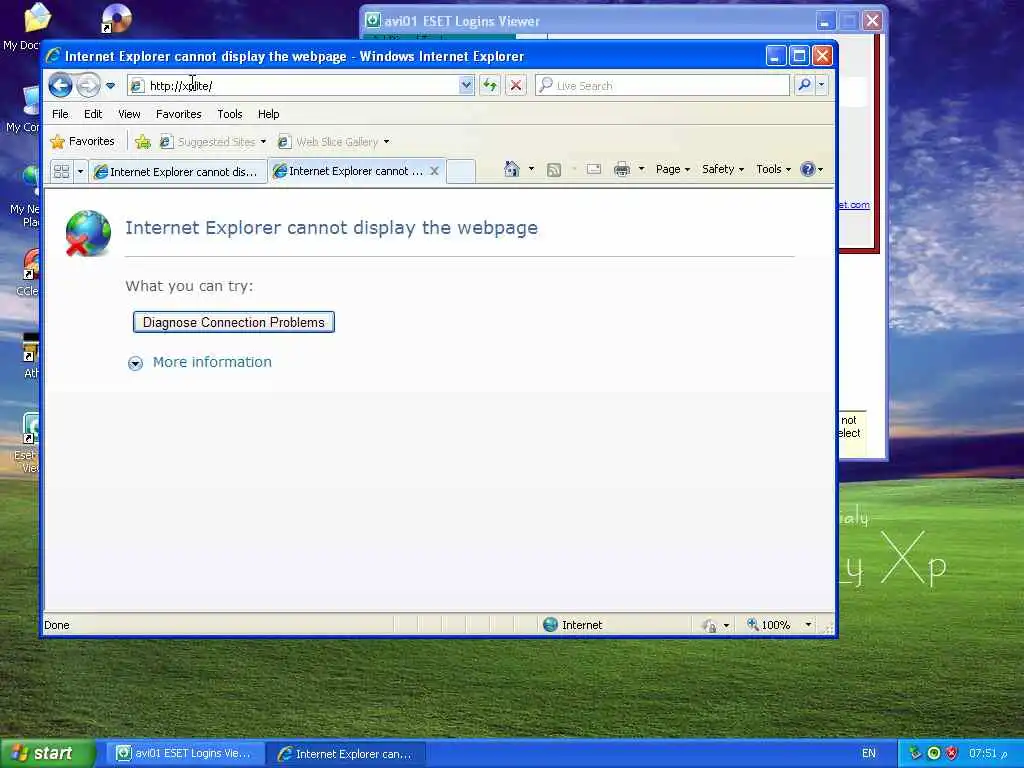This screenshot has width=1024, height=768.
Task: Open the Tools menu in menu bar
Action: point(230,114)
